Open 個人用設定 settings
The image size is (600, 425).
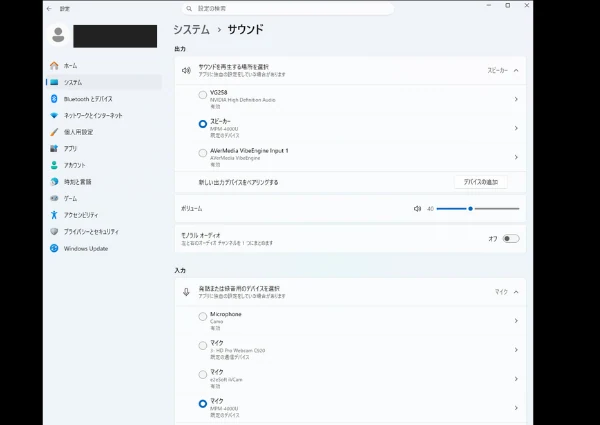pos(104,132)
